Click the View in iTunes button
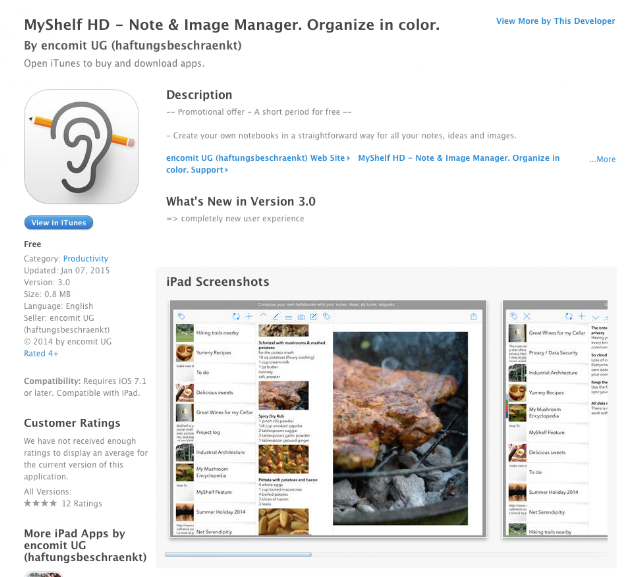Viewport: 640px width, 577px height. (58, 222)
